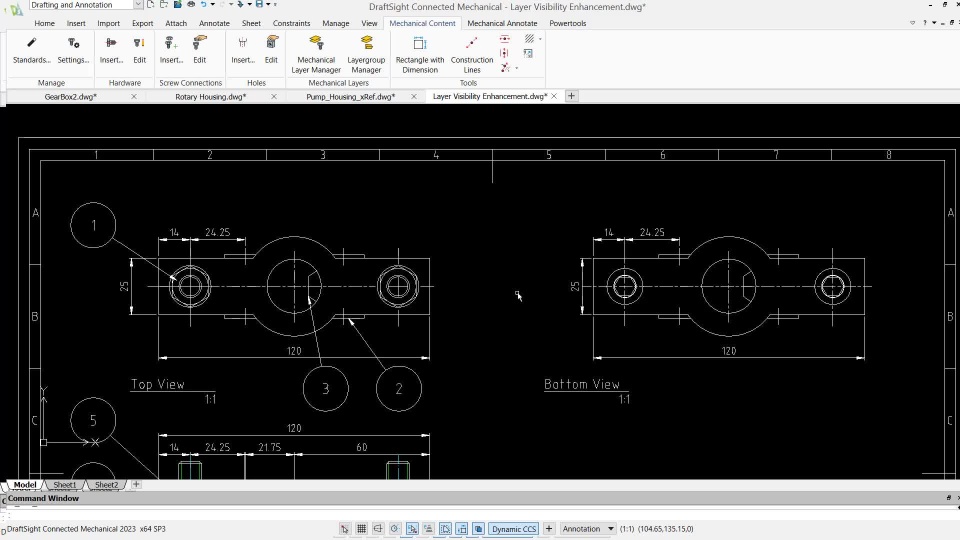Open the Constraints ribbon tab

[291, 23]
